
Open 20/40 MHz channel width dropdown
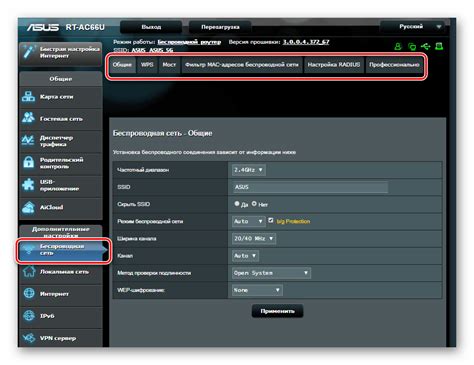[x=254, y=238]
